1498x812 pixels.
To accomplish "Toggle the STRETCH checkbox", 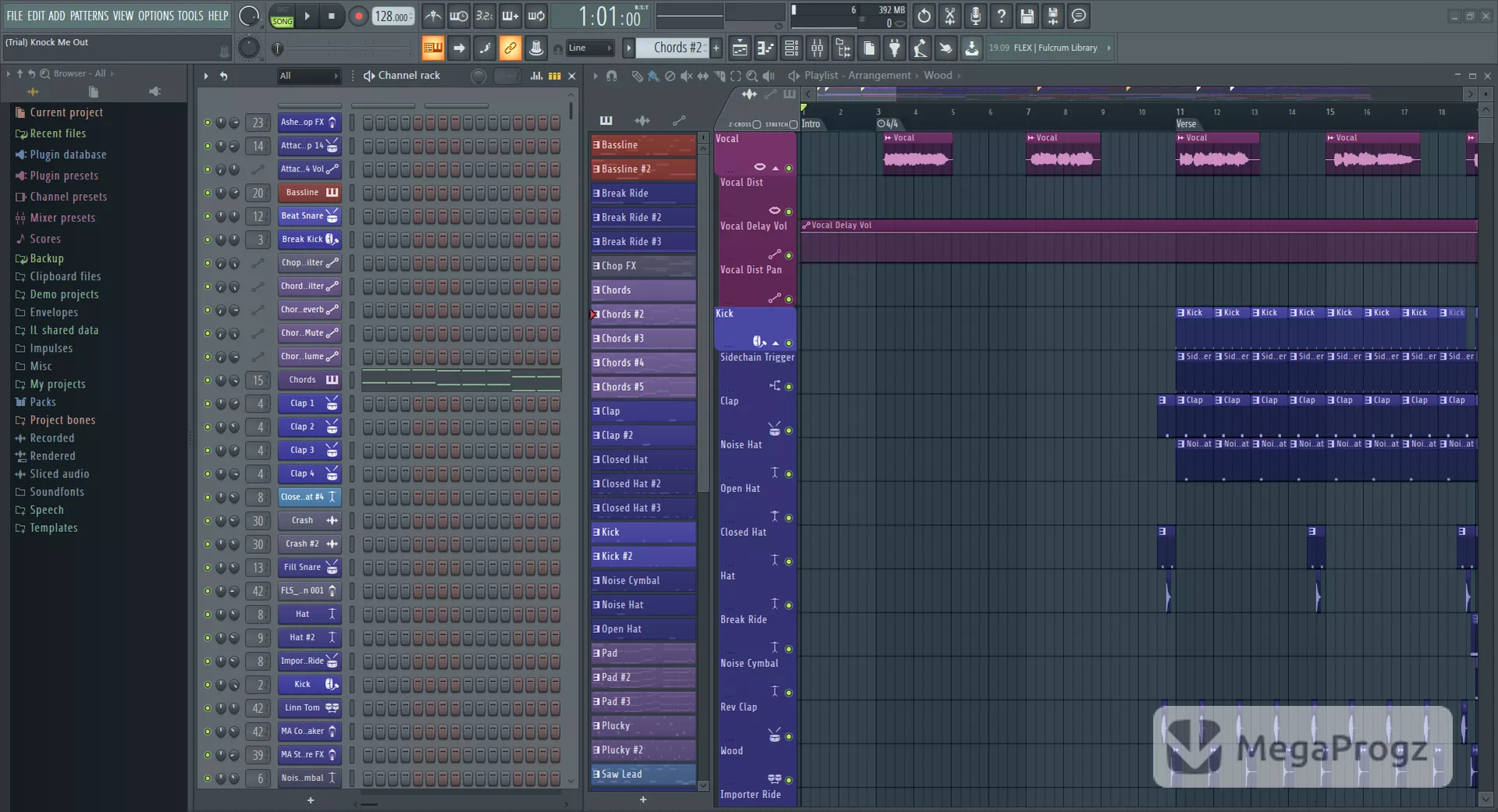I will [x=793, y=124].
